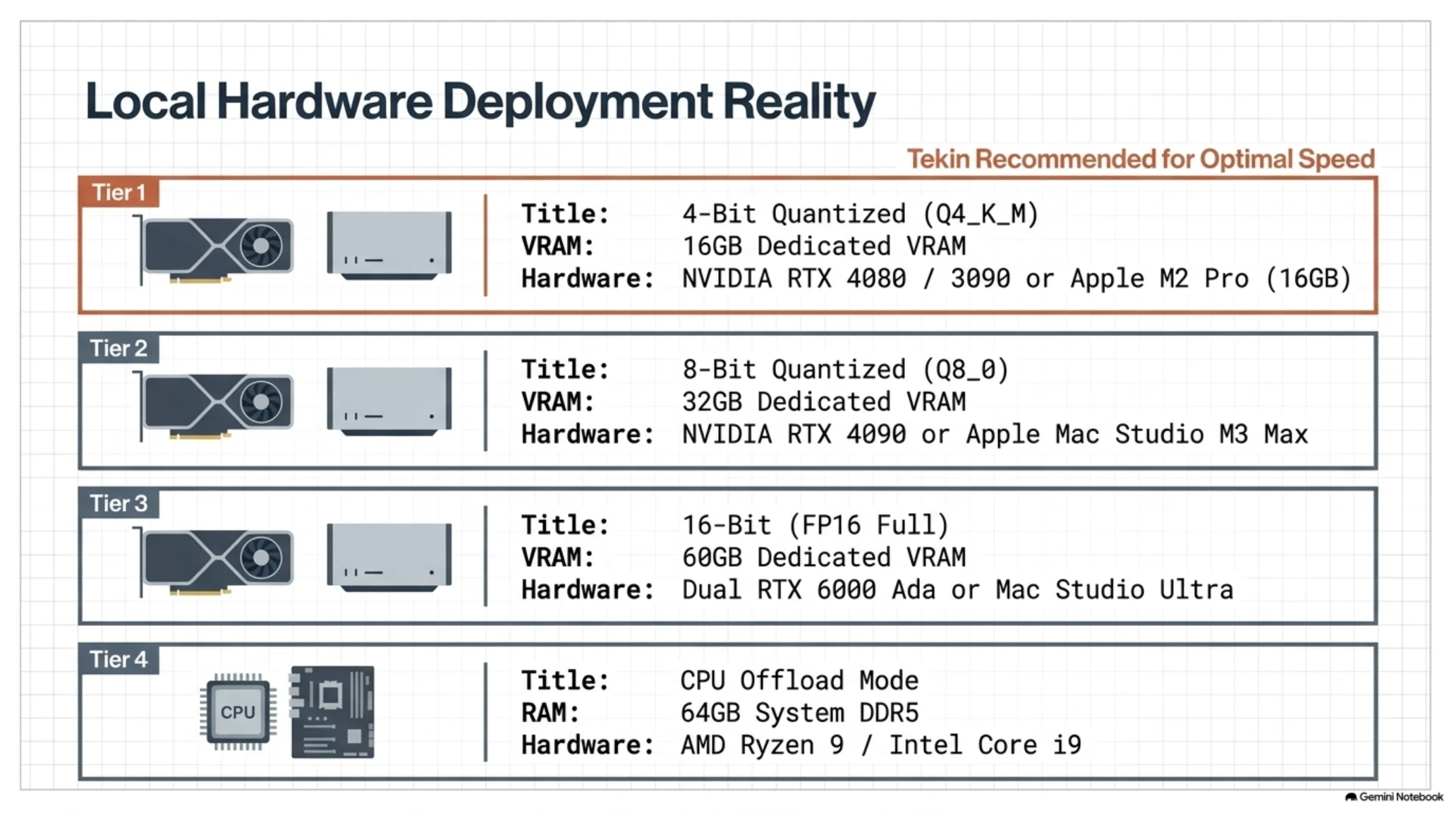Image resolution: width=1456 pixels, height=813 pixels.
Task: Select the 'Title:' label in Tier 2
Action: coord(565,370)
